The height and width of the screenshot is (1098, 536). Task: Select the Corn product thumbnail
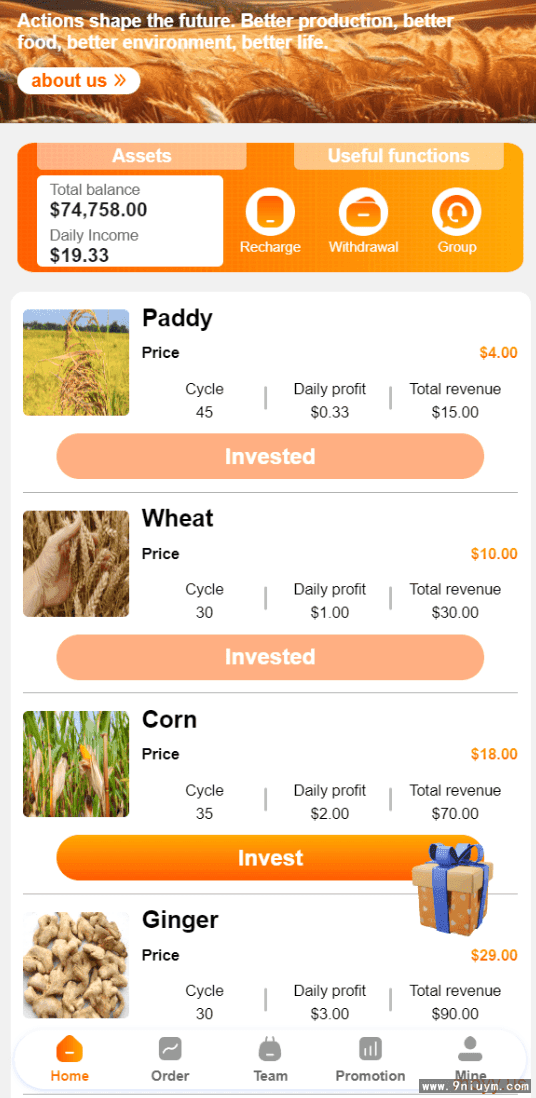tap(76, 764)
